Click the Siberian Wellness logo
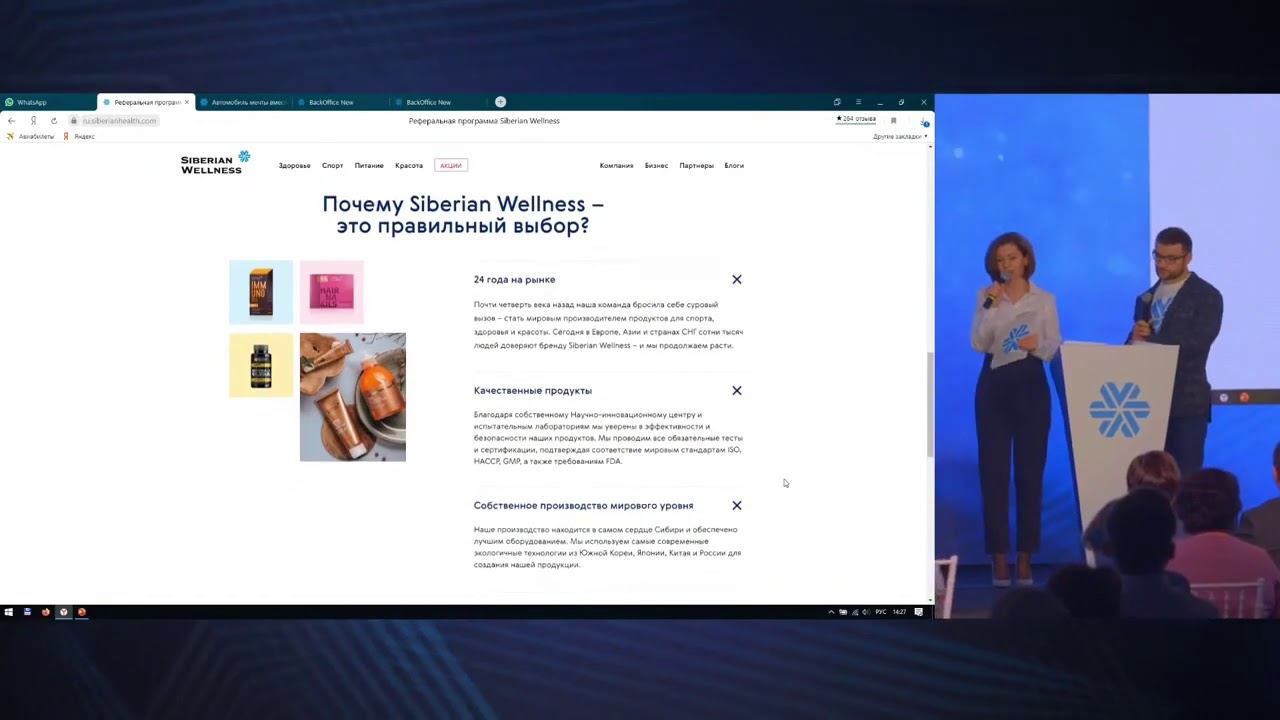The height and width of the screenshot is (720, 1280). tap(215, 163)
